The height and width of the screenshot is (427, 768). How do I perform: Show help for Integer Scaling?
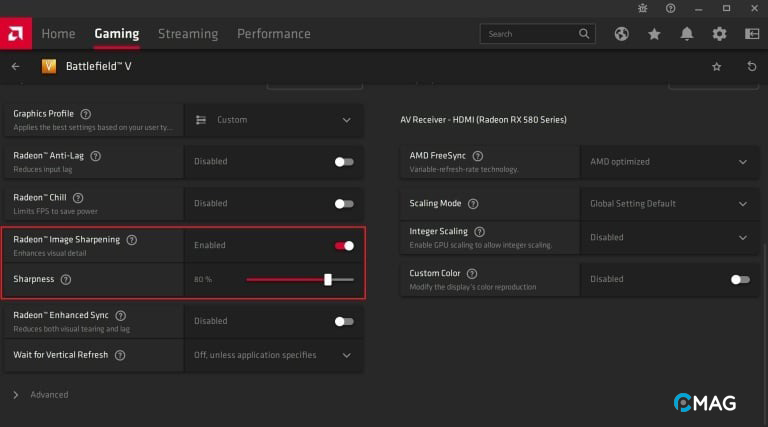(480, 232)
